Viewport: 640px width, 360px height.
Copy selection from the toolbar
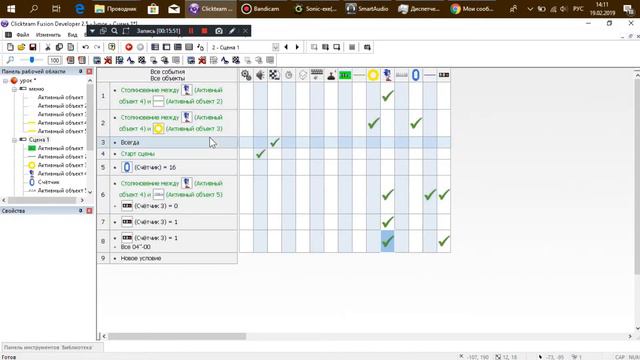click(x=59, y=47)
